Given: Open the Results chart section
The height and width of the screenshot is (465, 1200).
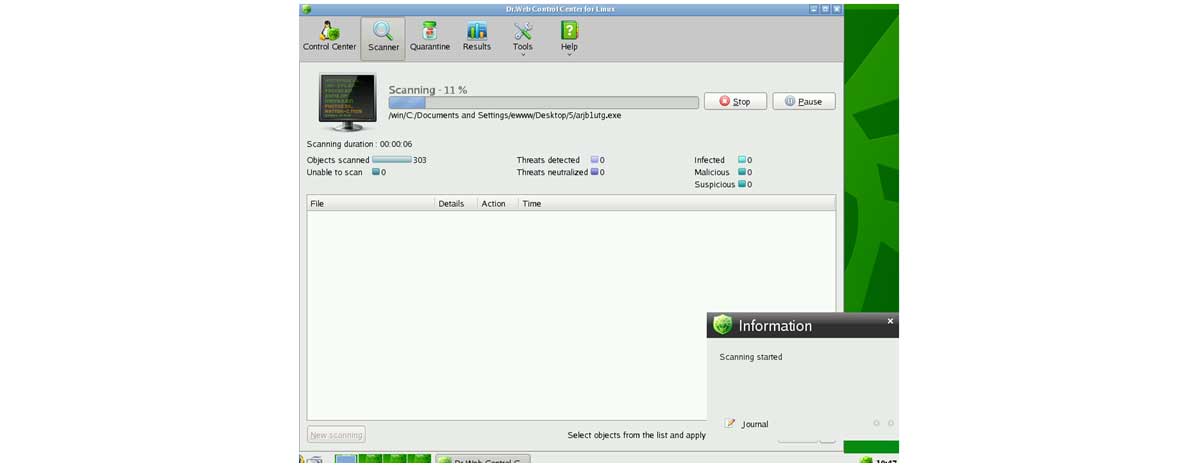Looking at the screenshot, I should click(x=477, y=37).
